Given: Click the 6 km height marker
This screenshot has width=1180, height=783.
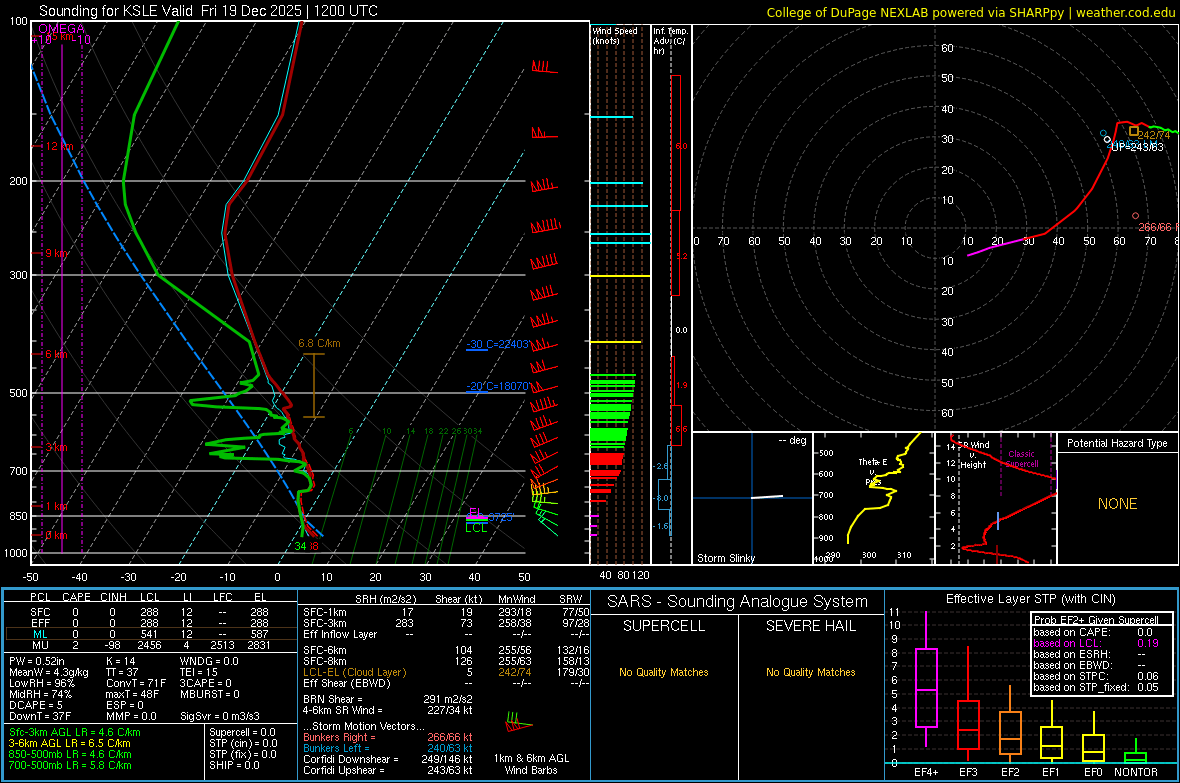Looking at the screenshot, I should [56, 354].
